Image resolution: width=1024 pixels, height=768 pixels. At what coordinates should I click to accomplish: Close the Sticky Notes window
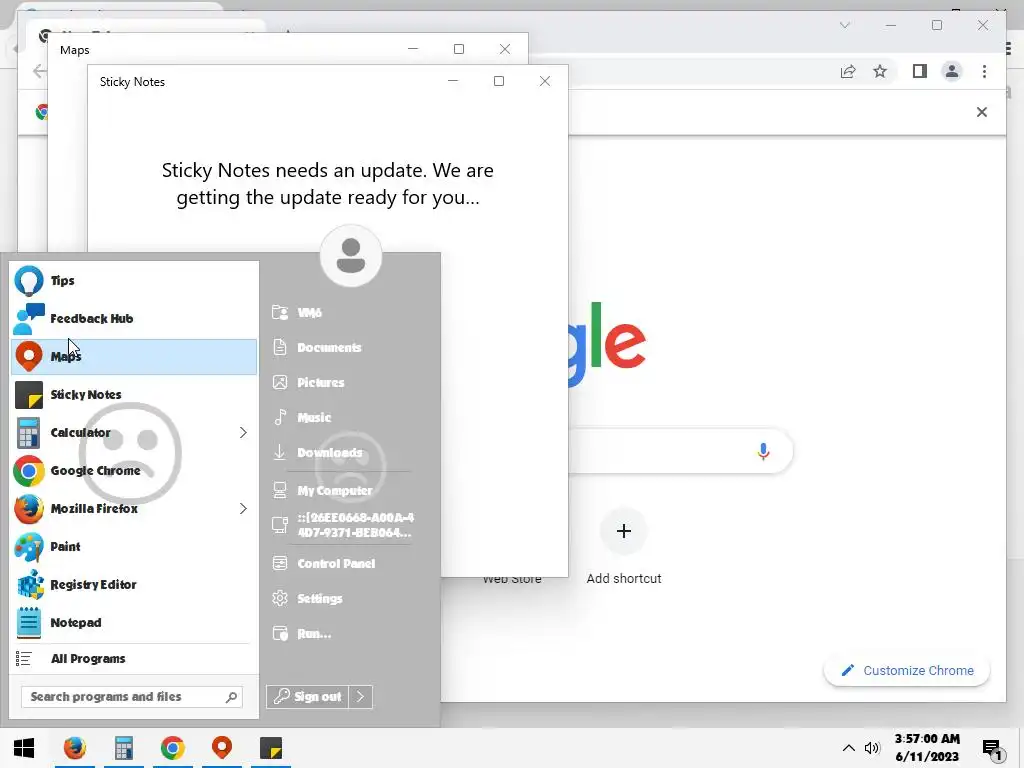pos(545,81)
